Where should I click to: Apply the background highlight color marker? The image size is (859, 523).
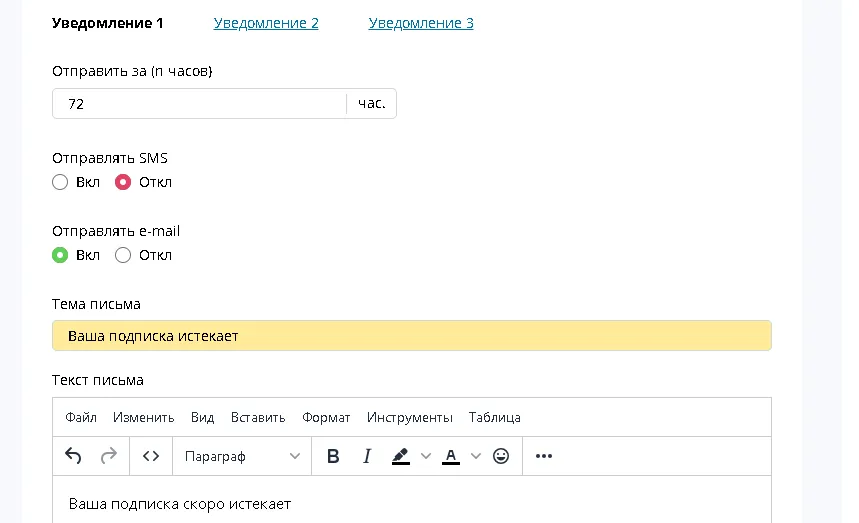coord(401,456)
